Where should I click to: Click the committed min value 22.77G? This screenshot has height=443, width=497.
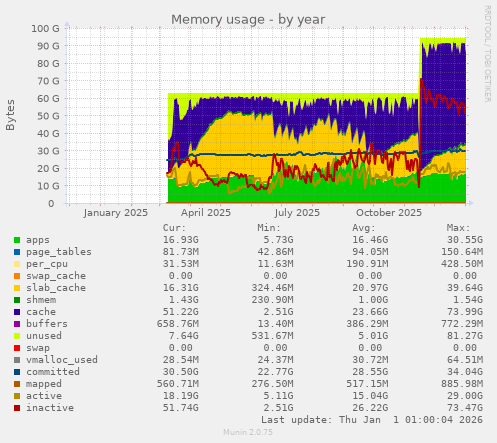tap(275, 372)
